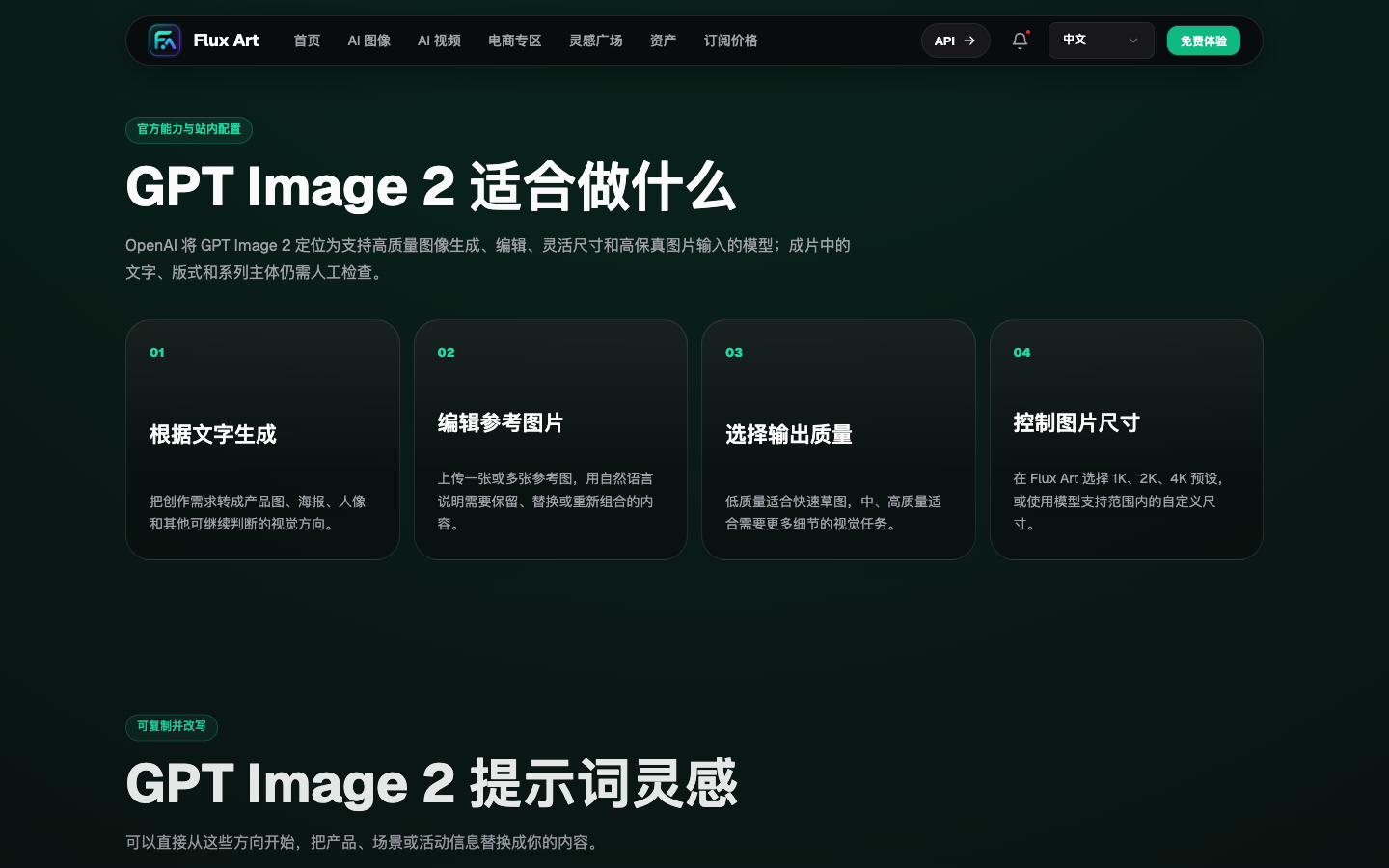This screenshot has width=1389, height=868.
Task: Click description 把创作需求转成产品图
Action: [258, 513]
